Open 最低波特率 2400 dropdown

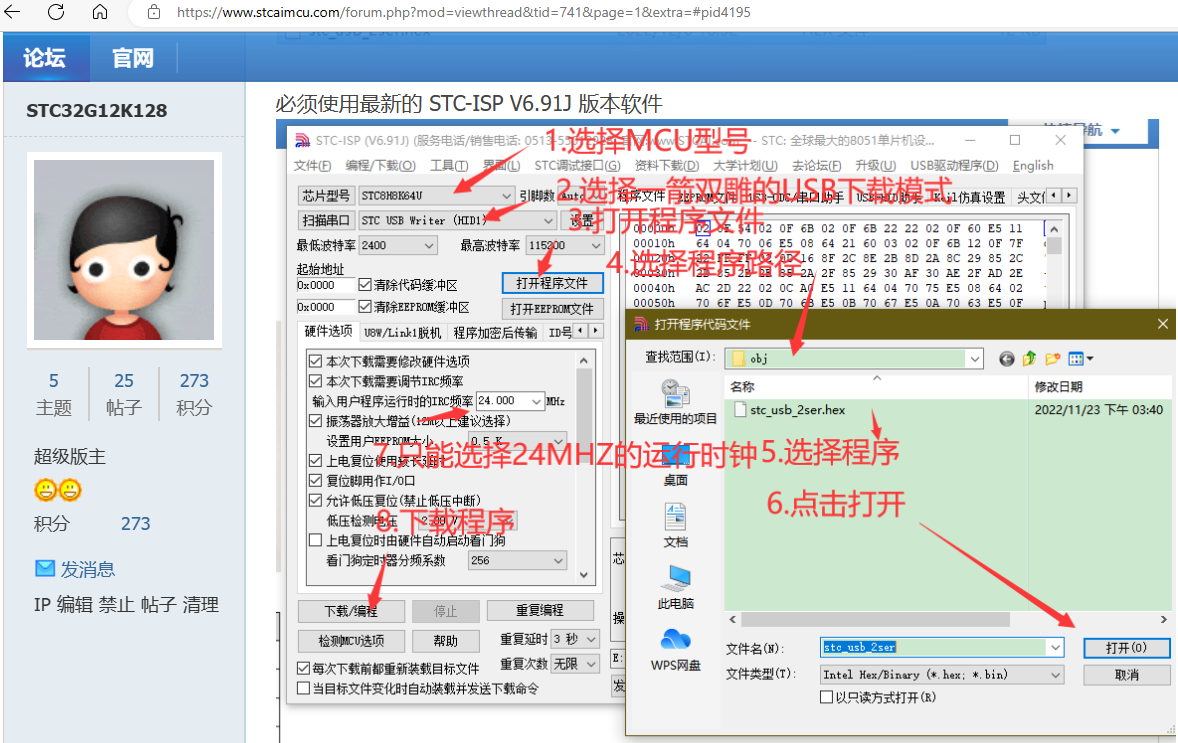pos(397,245)
